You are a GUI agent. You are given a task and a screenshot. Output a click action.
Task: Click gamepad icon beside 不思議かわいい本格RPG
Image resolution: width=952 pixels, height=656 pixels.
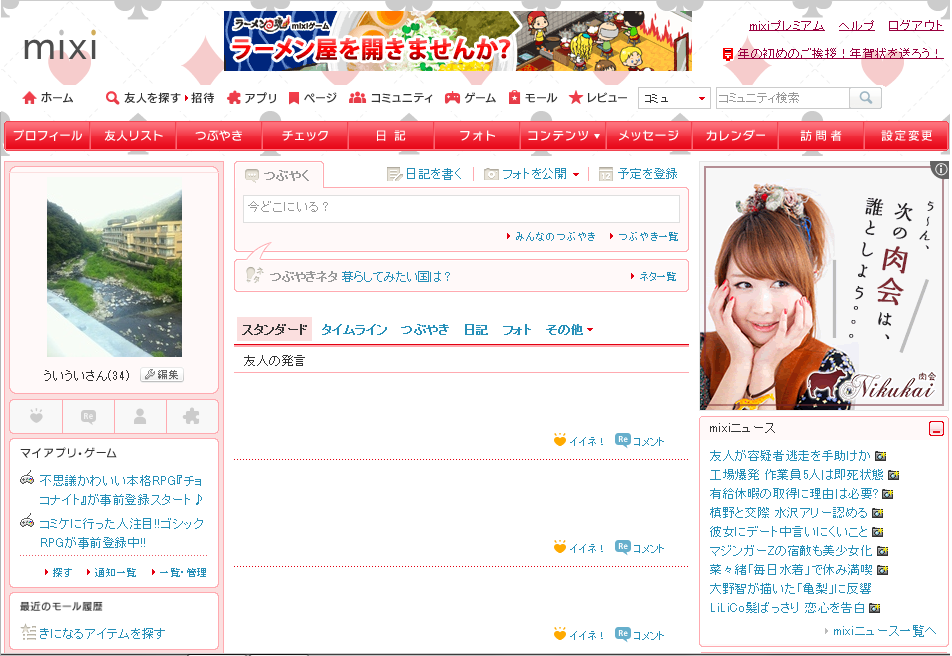click(x=27, y=479)
